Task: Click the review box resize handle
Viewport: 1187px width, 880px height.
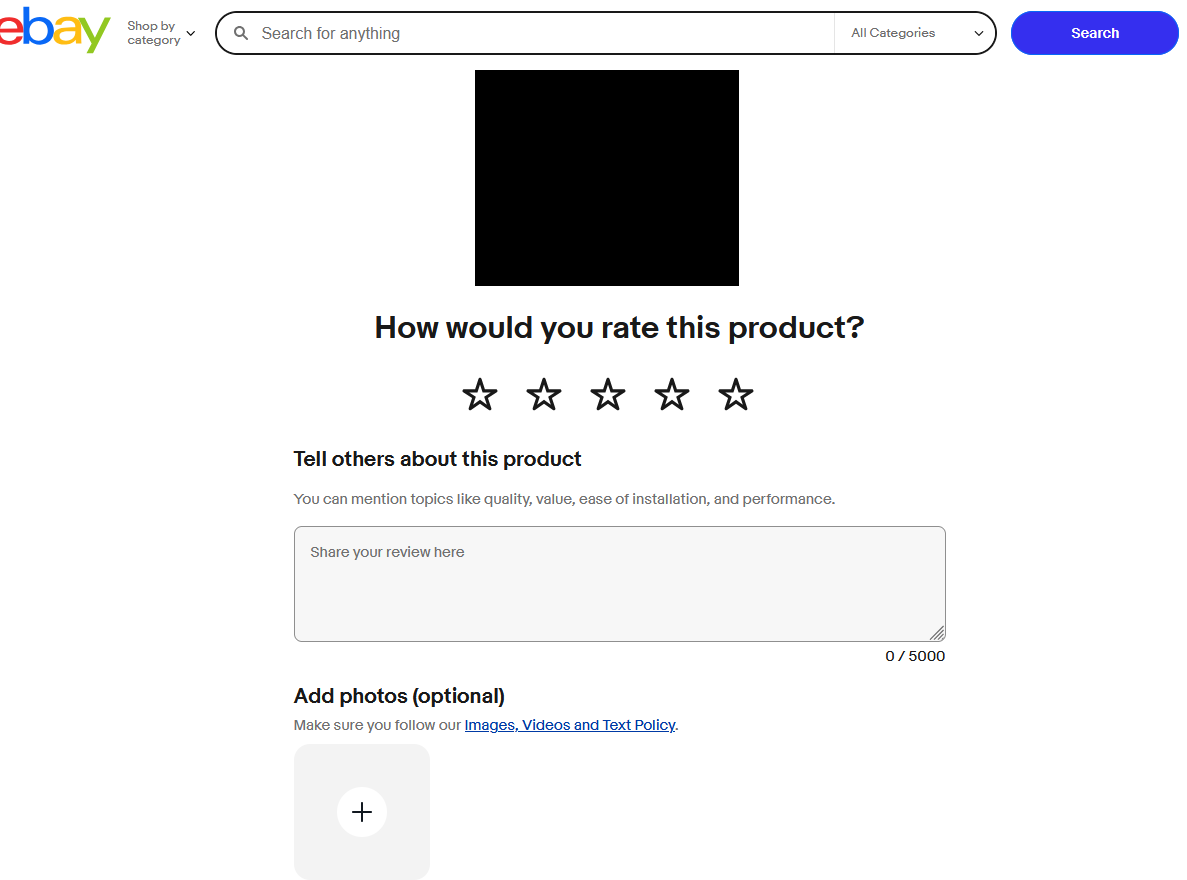Action: tap(937, 633)
